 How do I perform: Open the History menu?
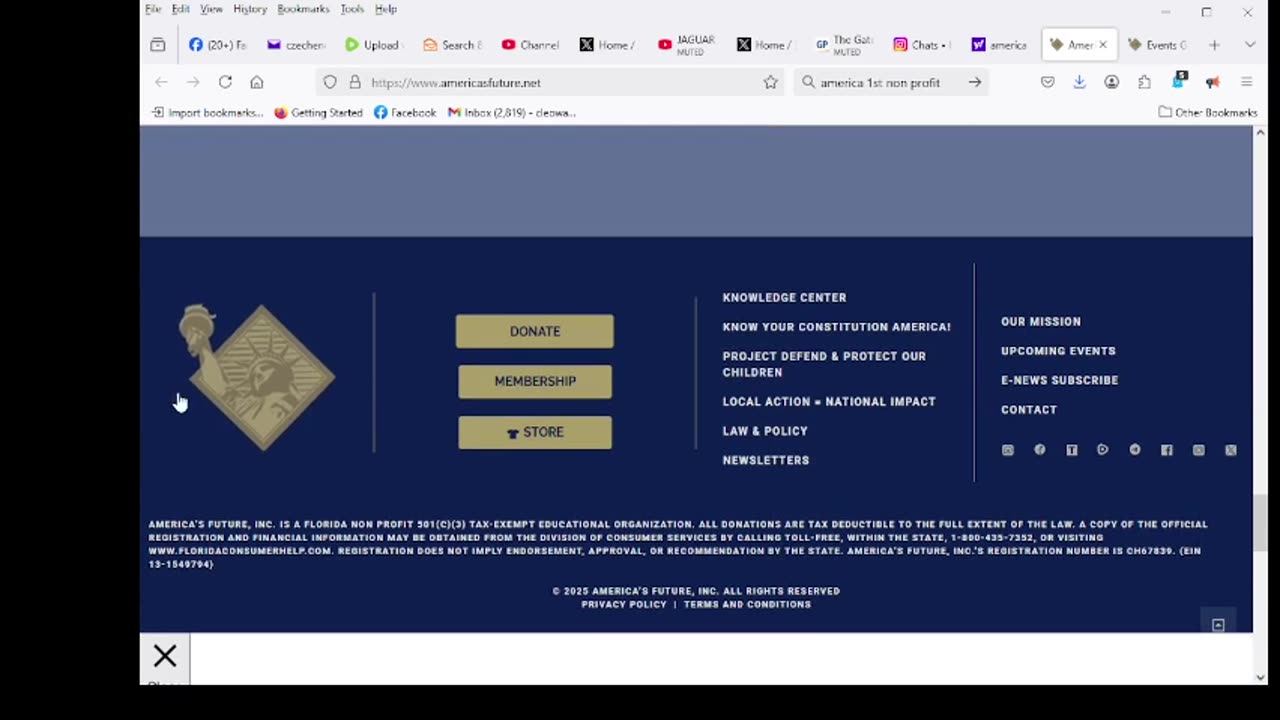tap(250, 9)
